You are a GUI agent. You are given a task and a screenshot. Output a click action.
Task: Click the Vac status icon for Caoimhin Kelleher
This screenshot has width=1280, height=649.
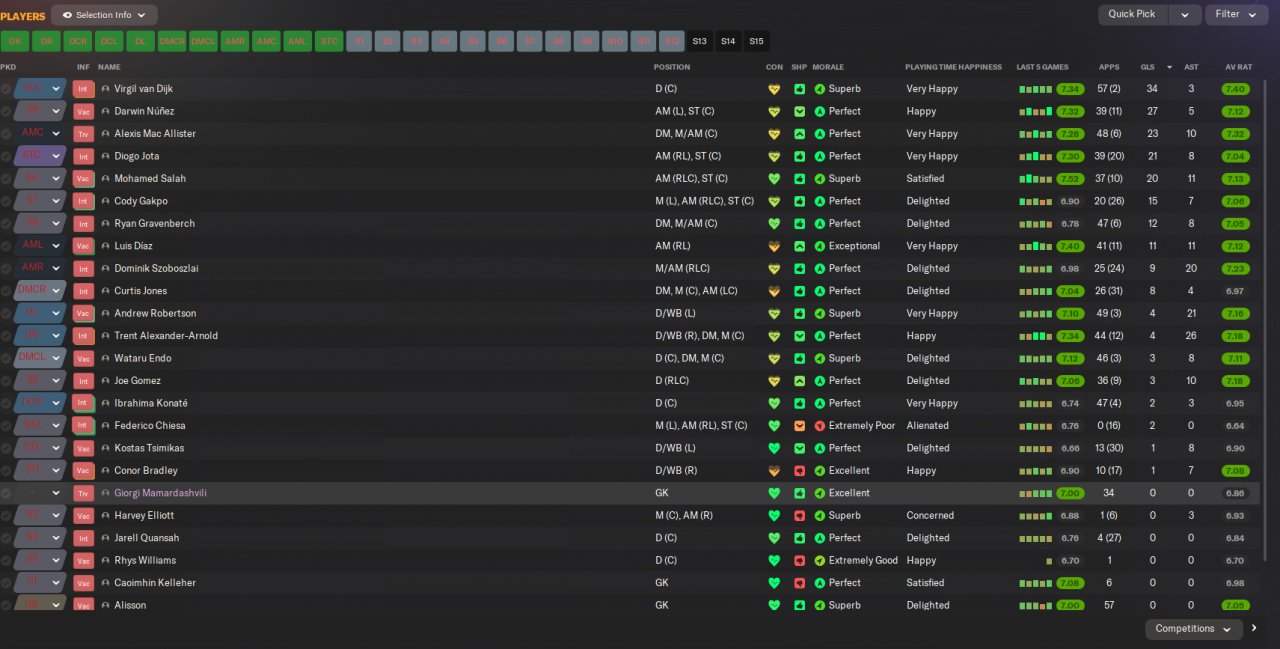pos(84,583)
